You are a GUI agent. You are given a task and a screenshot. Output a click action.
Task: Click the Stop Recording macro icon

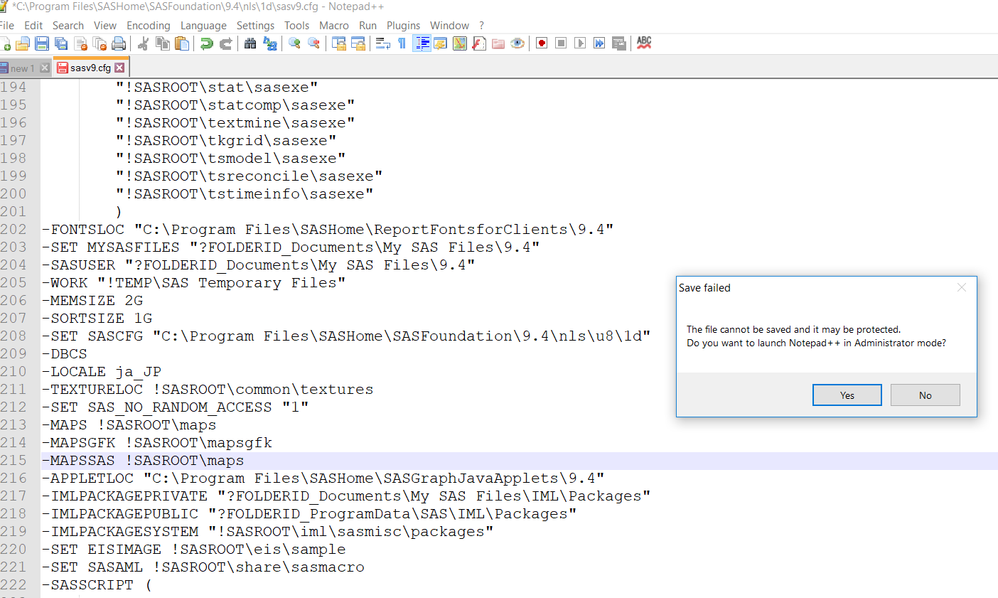tap(561, 43)
